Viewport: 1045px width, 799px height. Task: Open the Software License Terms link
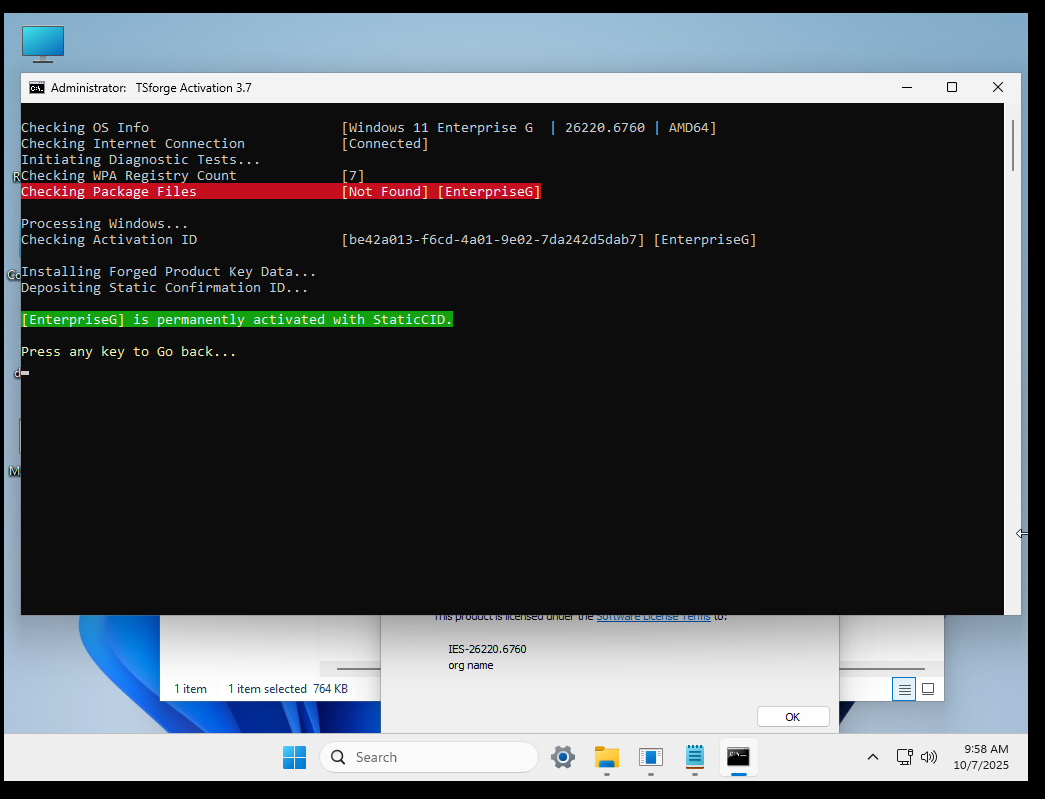[x=653, y=618]
